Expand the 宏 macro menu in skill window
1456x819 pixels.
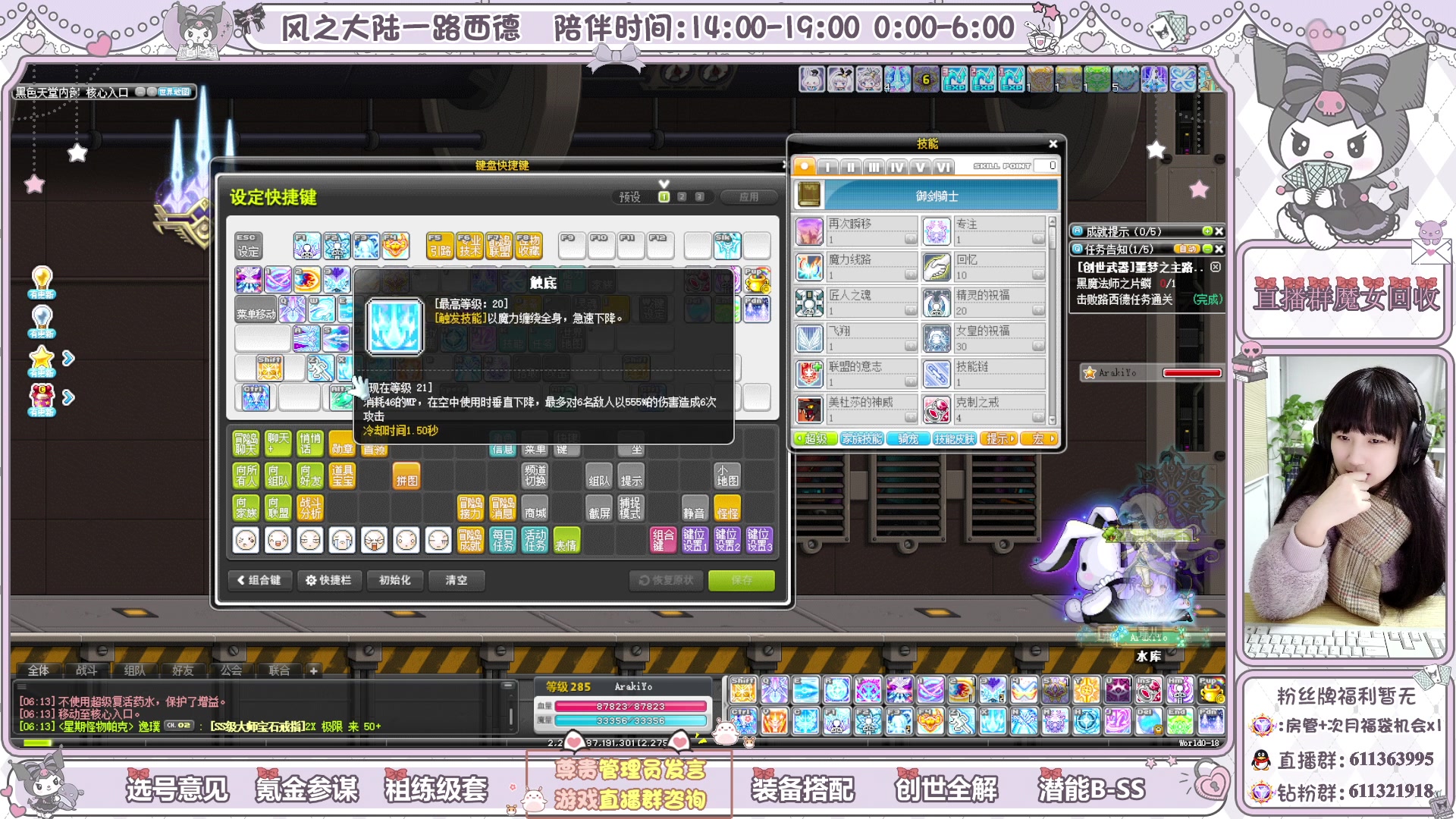pos(1039,439)
